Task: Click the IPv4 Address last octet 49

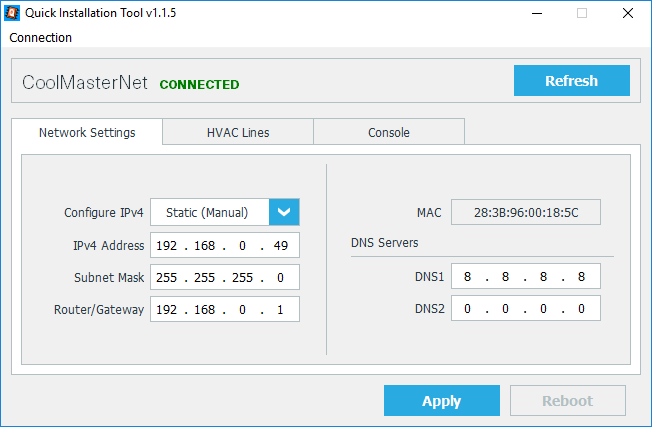Action: coord(279,245)
